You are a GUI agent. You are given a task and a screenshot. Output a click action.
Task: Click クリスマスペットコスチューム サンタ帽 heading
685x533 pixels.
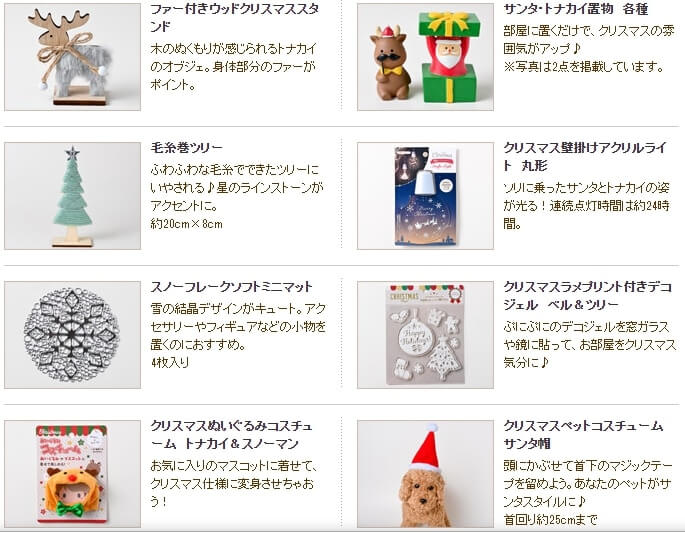click(583, 435)
